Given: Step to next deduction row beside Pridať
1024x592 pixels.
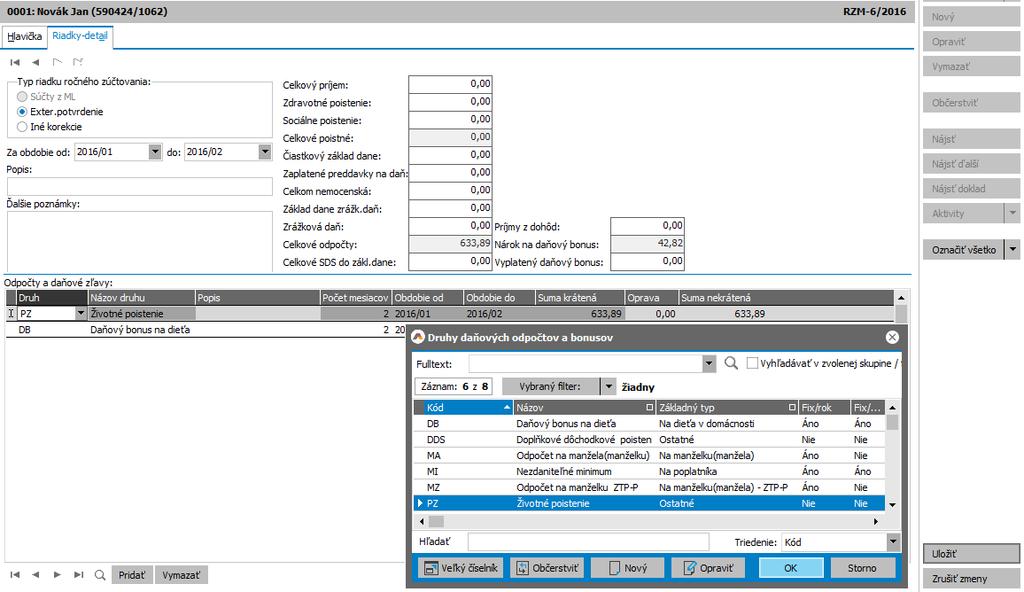Looking at the screenshot, I should [x=57, y=575].
